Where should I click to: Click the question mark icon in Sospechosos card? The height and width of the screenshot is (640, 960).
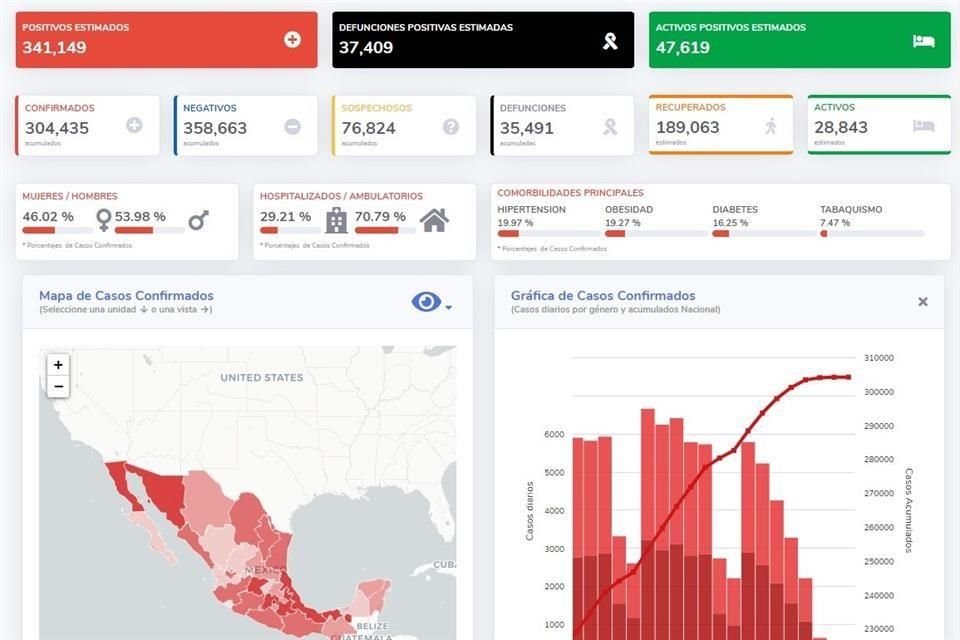[x=451, y=126]
